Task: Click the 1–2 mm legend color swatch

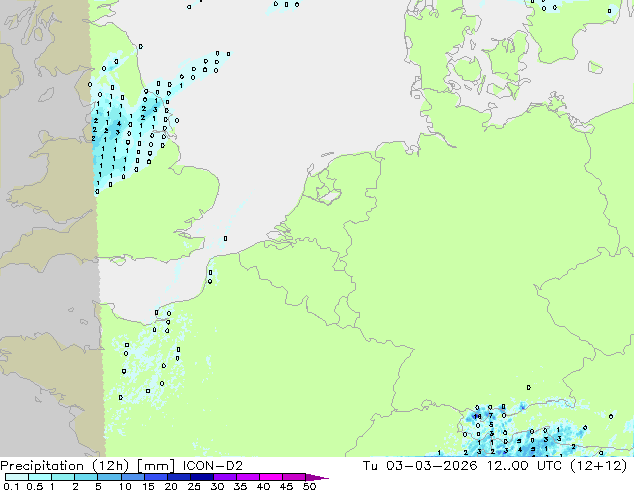Action: pyautogui.click(x=63, y=477)
